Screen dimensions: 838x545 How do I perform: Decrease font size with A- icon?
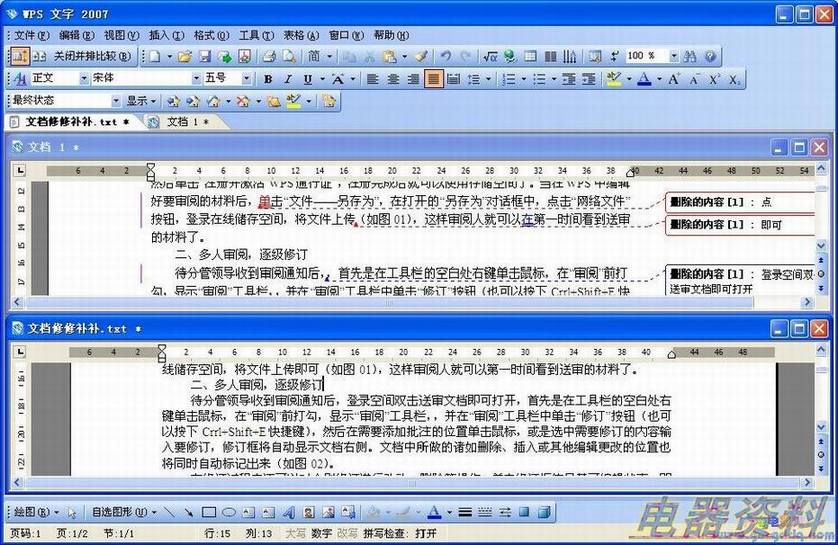pos(694,79)
